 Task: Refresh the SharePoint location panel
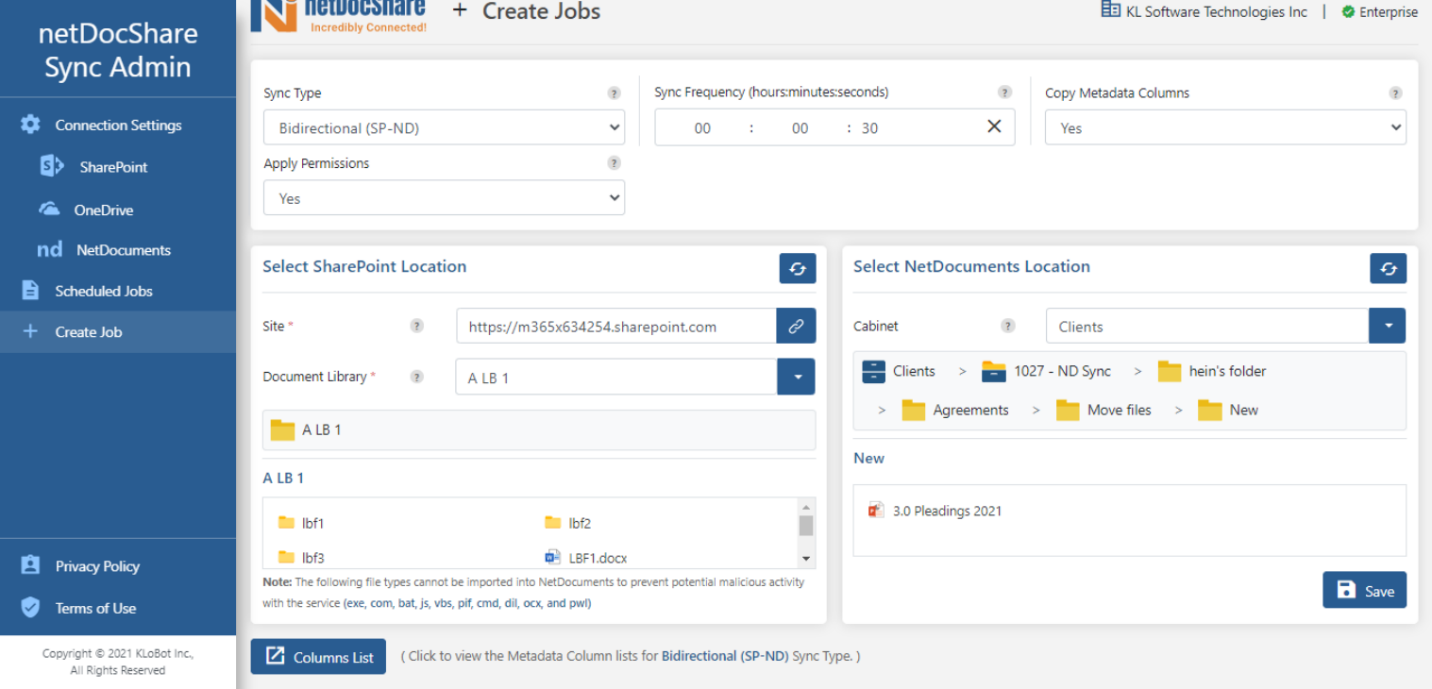pos(798,268)
